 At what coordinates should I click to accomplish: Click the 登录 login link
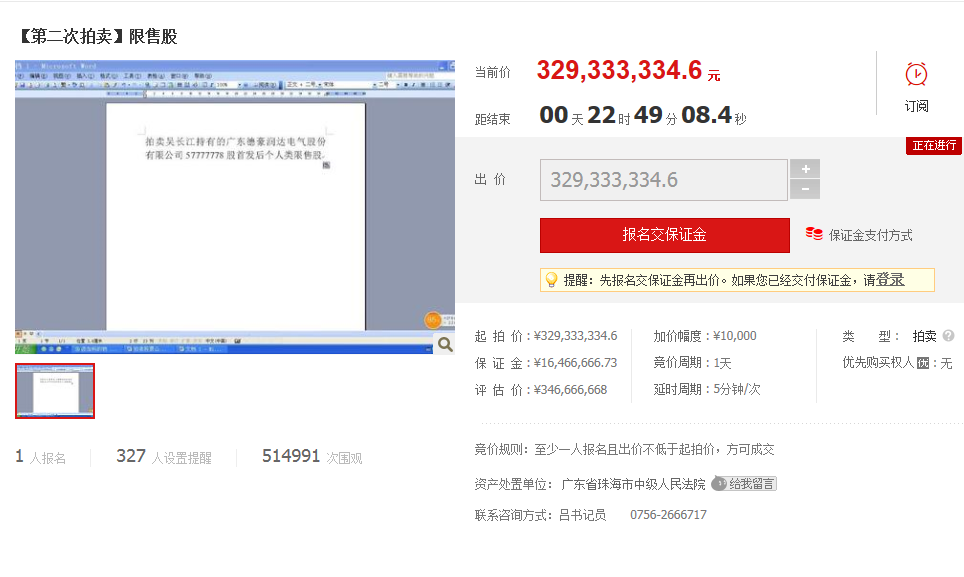click(x=890, y=280)
